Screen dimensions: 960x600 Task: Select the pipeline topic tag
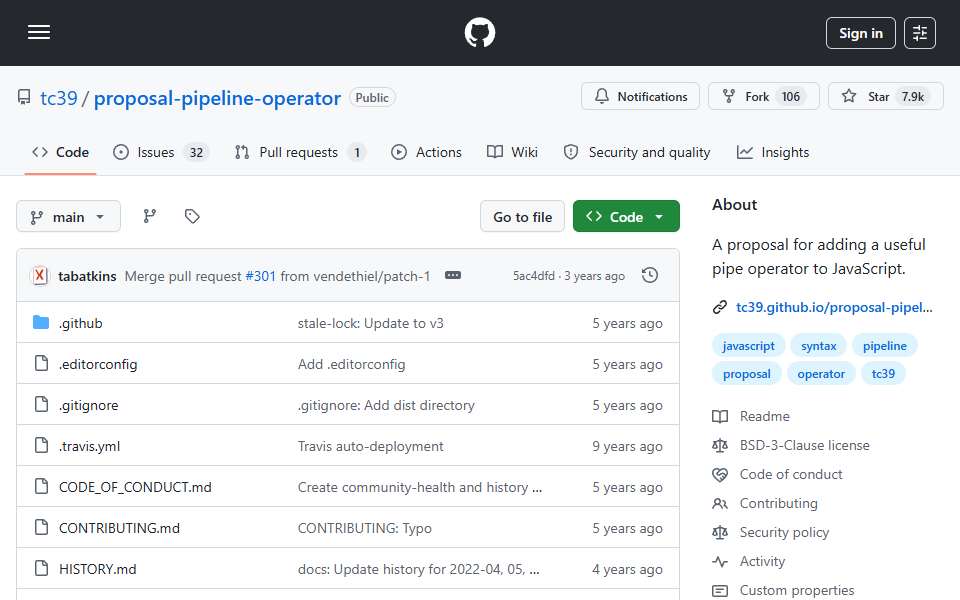pyautogui.click(x=885, y=346)
